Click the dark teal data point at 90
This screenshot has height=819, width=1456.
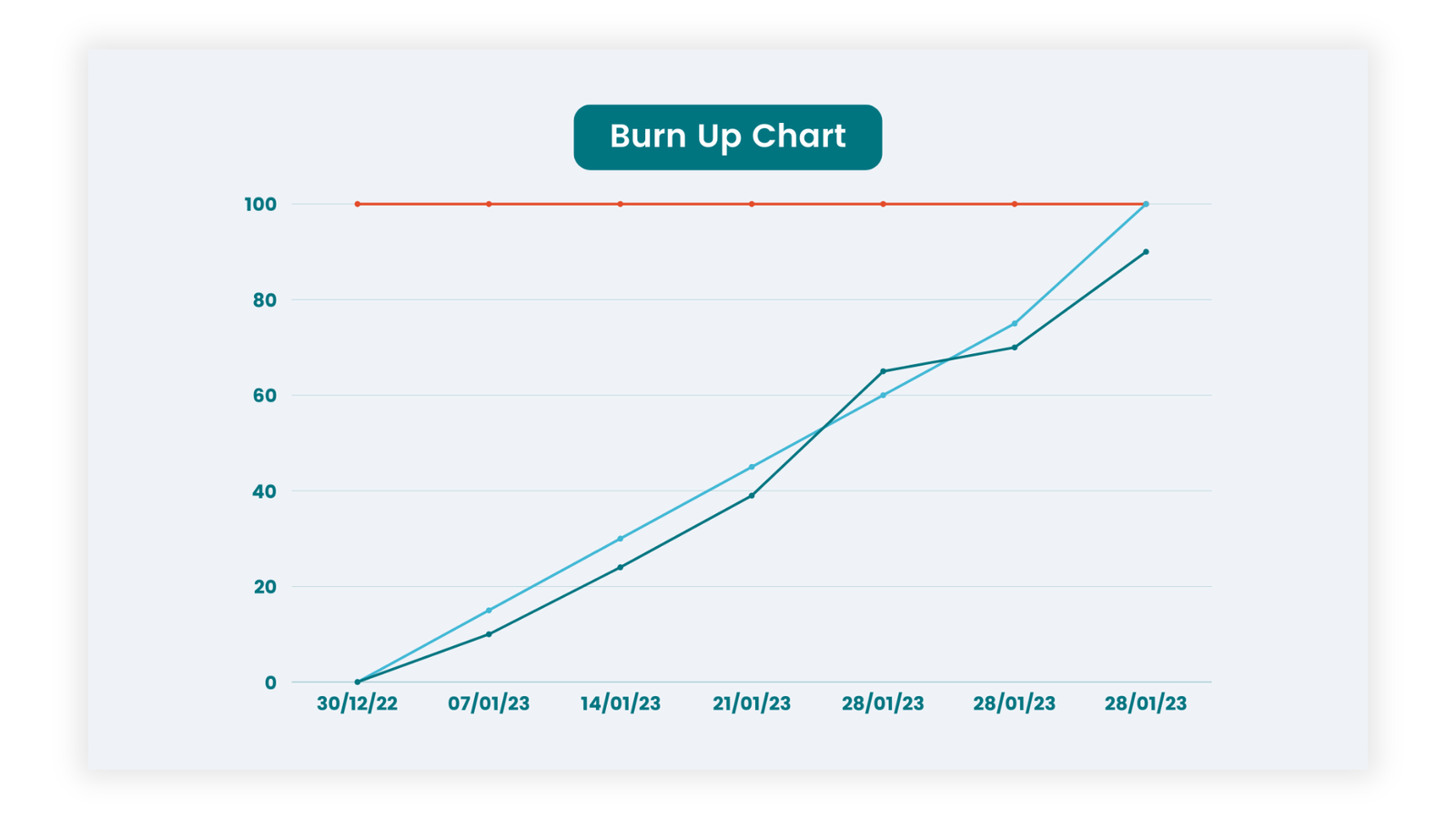point(1146,252)
